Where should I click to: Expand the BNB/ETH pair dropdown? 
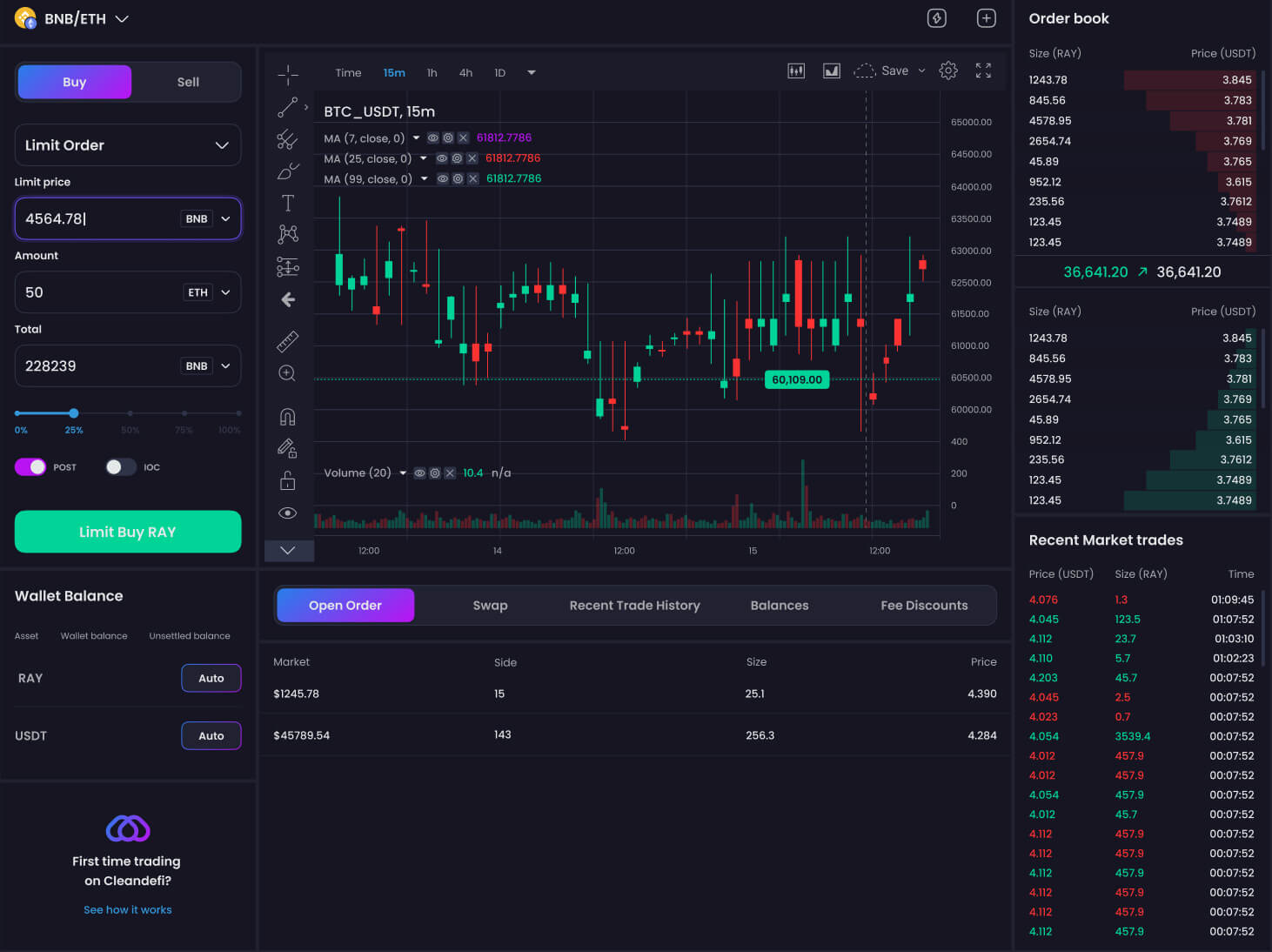click(122, 19)
